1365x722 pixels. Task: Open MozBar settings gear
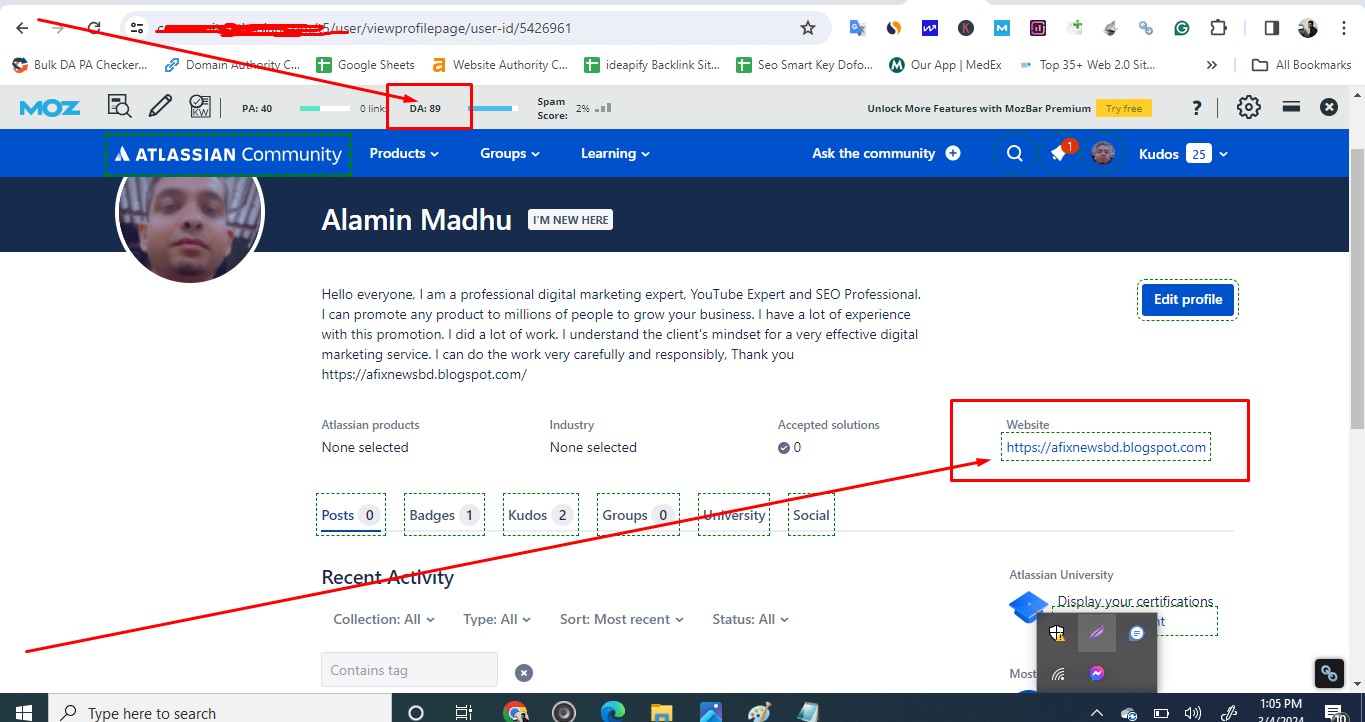(1248, 105)
